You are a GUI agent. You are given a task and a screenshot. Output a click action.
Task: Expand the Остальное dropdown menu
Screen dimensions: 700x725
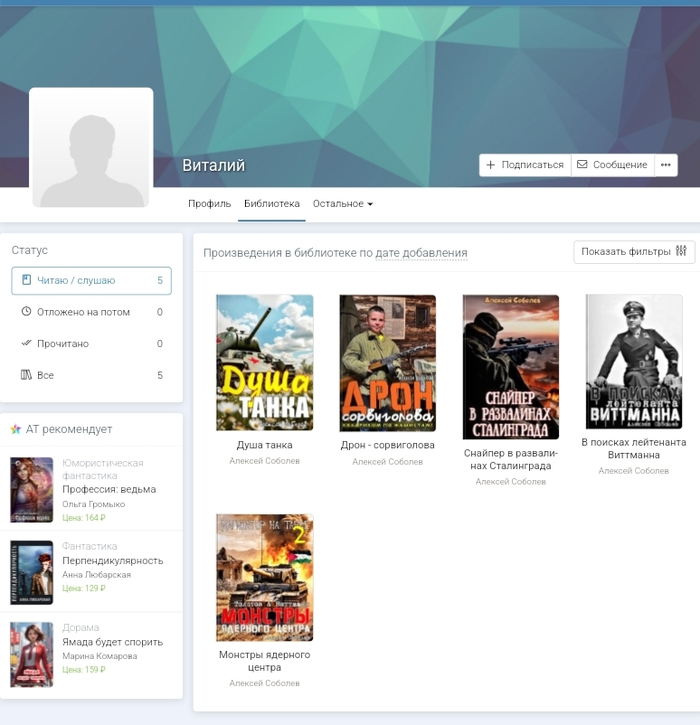[x=342, y=204]
